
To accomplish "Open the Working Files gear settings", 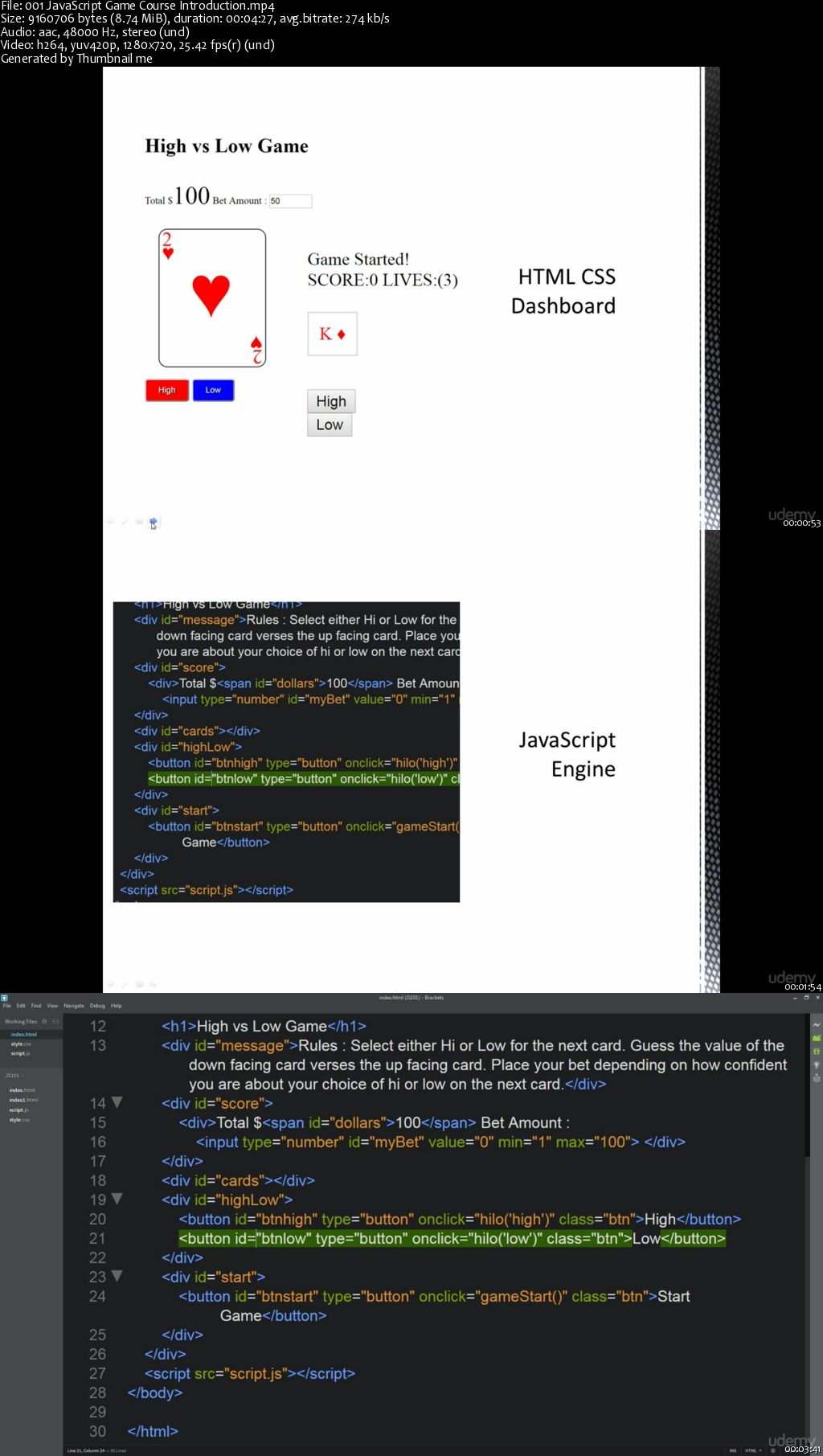I will (44, 1021).
